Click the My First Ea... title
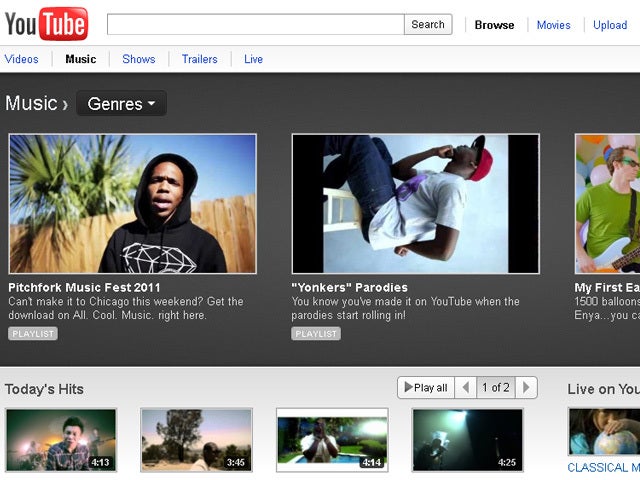 click(607, 287)
